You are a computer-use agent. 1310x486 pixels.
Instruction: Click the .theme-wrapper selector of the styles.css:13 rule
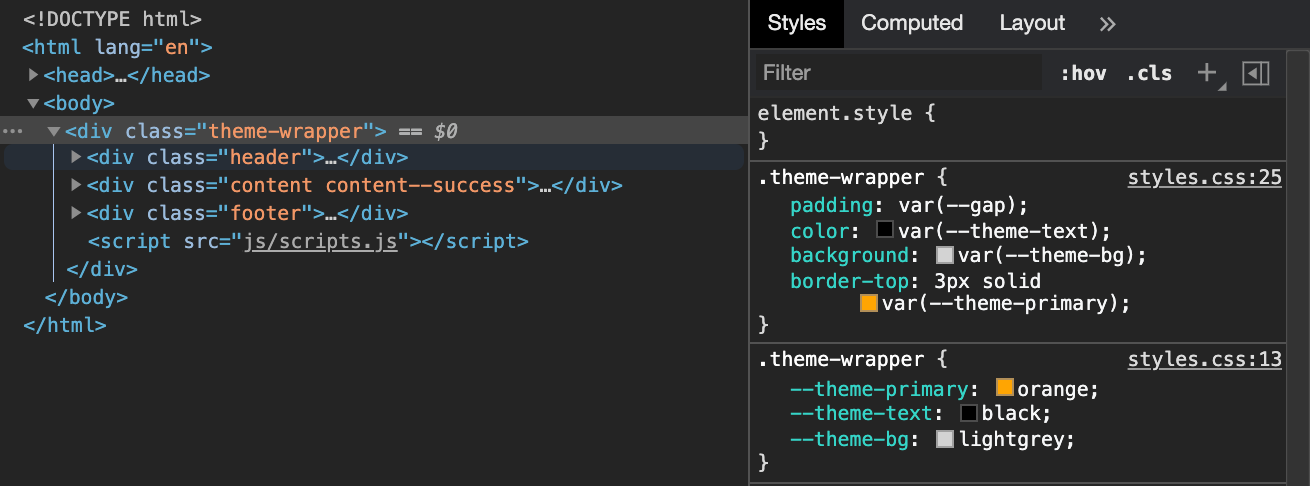point(841,360)
